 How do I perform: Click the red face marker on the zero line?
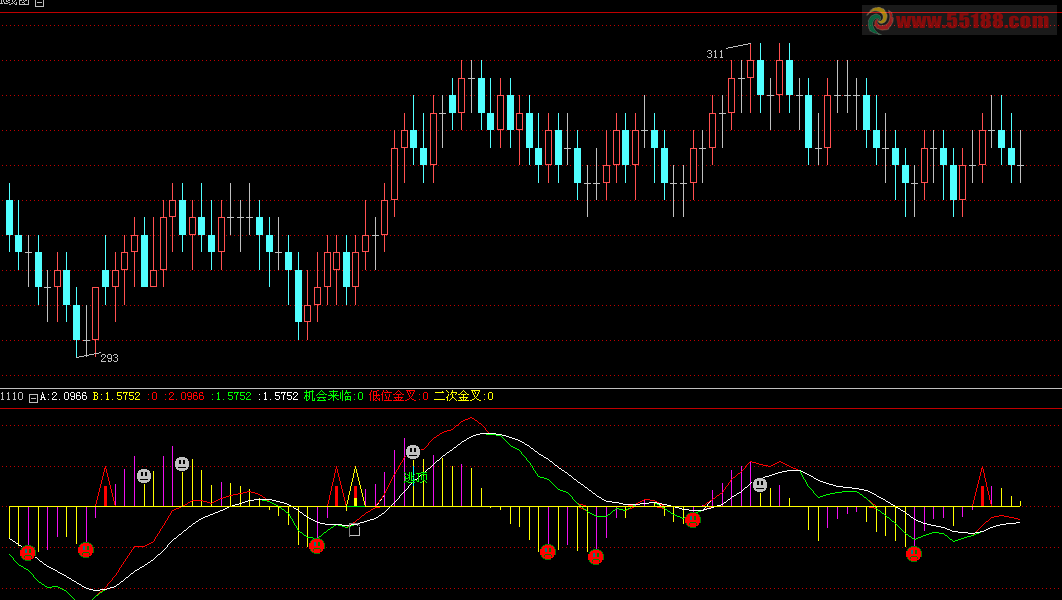tap(692, 519)
